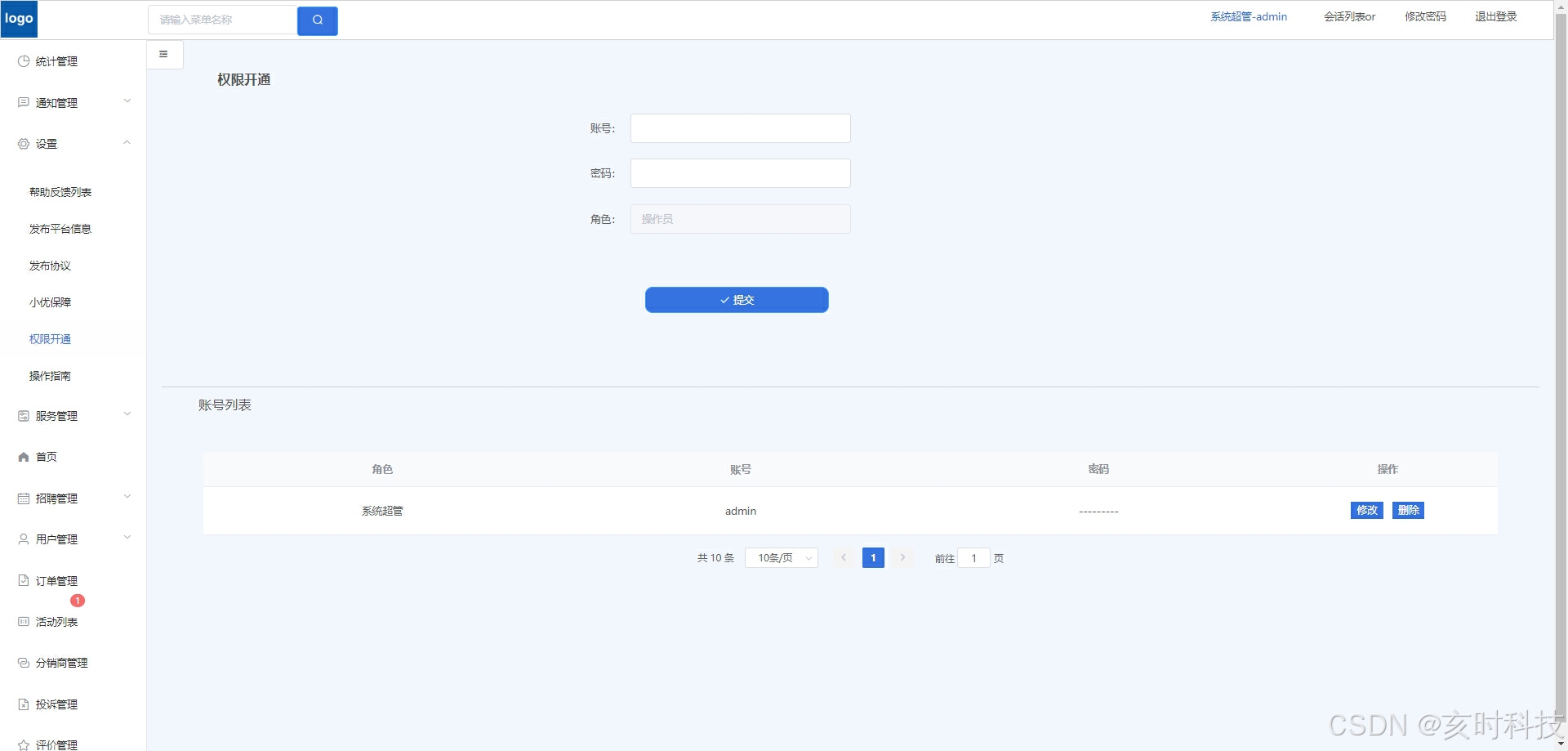This screenshot has width=1568, height=751.
Task: Go to the previous page arrow
Action: [844, 558]
